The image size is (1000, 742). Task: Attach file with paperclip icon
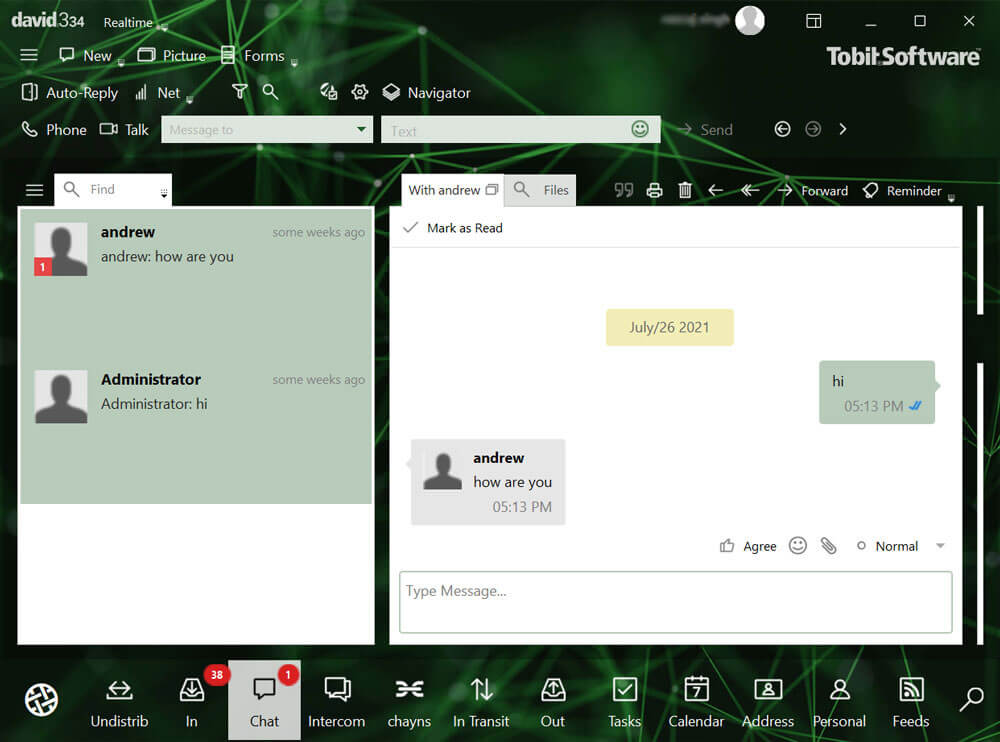(x=828, y=545)
